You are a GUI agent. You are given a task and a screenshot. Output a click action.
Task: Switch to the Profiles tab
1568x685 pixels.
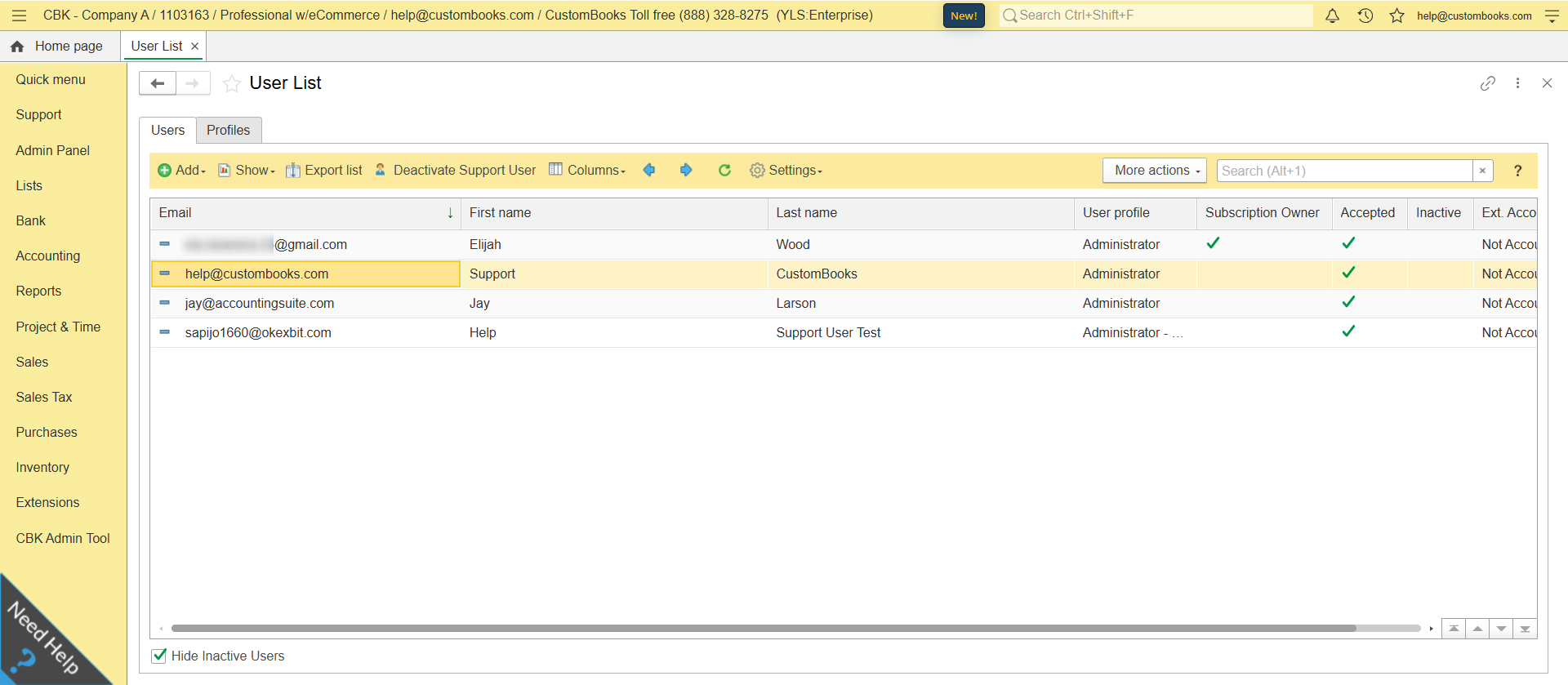[x=228, y=130]
